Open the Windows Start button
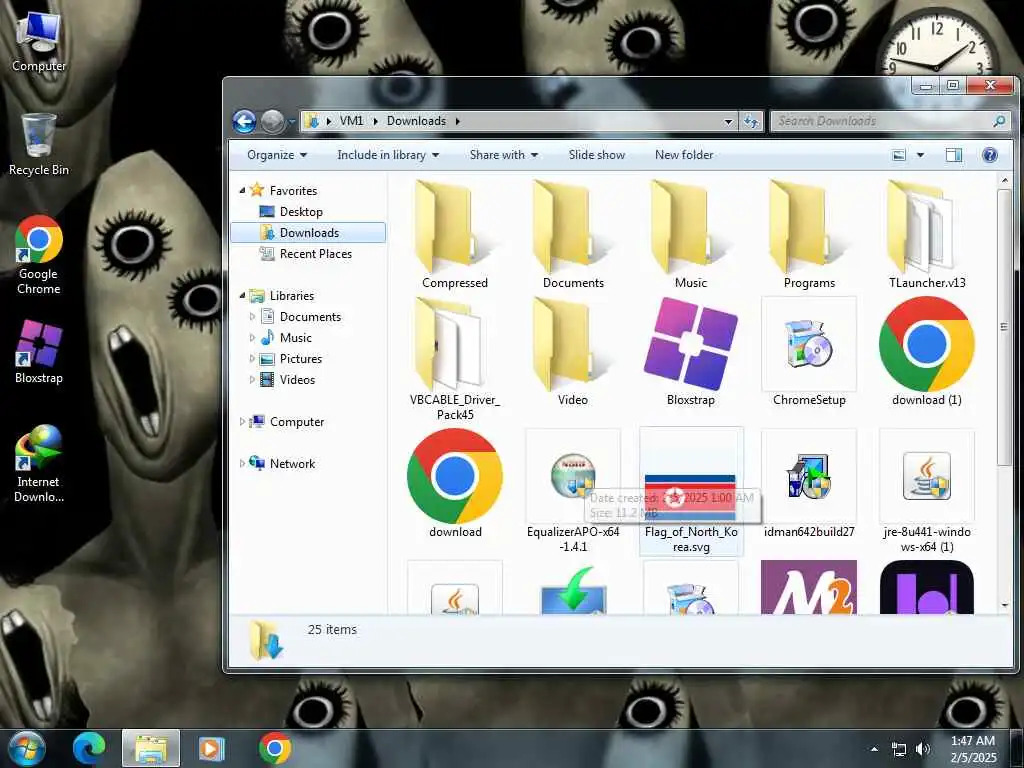Screen dimensions: 1024x768 click(26, 748)
